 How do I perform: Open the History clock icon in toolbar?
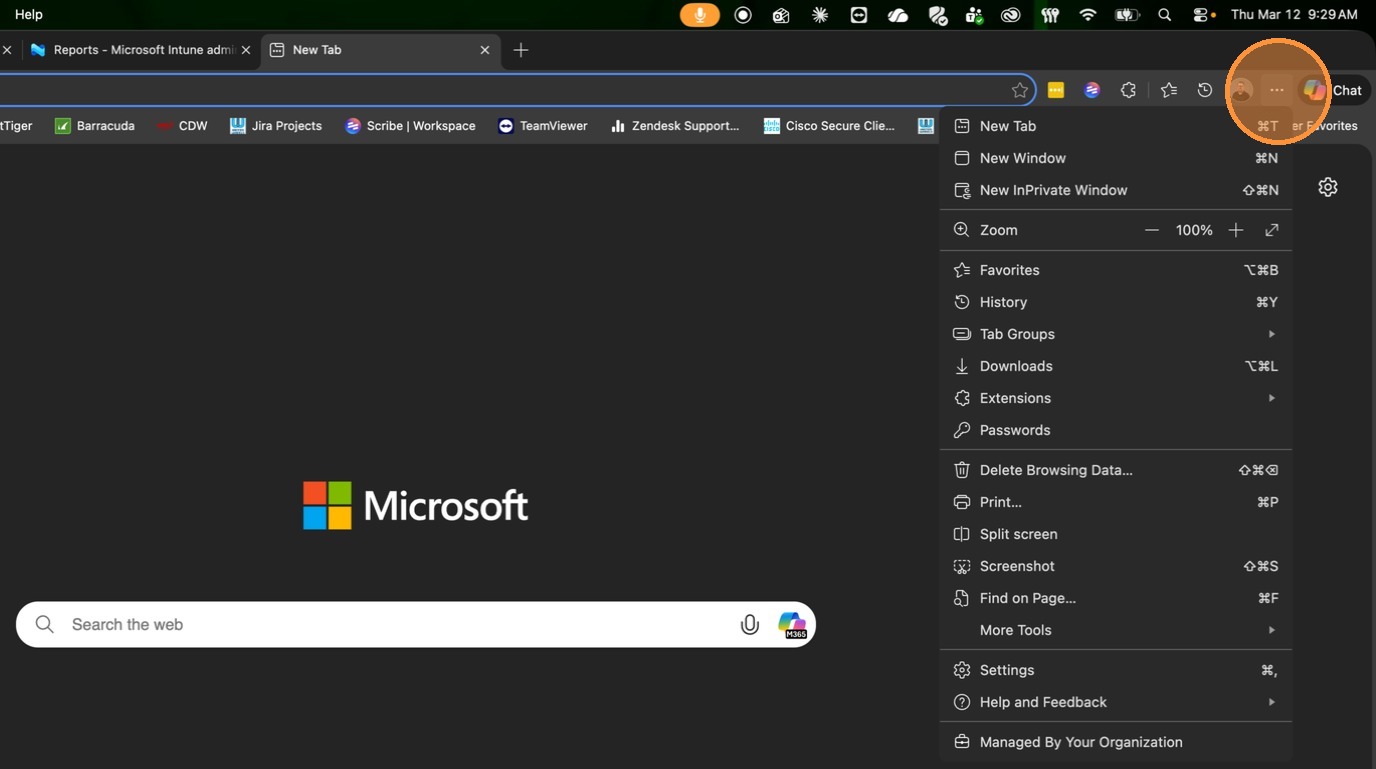coord(1205,90)
